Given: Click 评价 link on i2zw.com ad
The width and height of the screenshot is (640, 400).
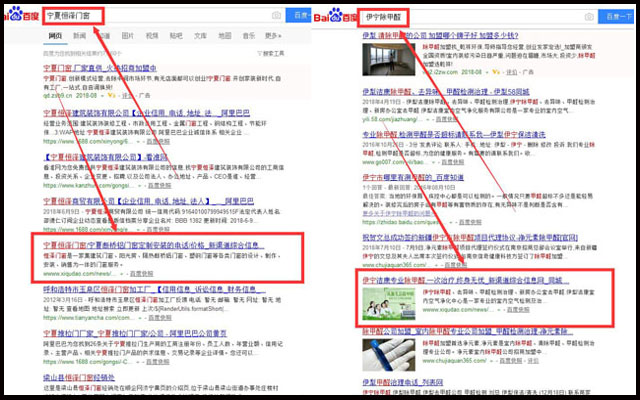Looking at the screenshot, I should point(511,72).
